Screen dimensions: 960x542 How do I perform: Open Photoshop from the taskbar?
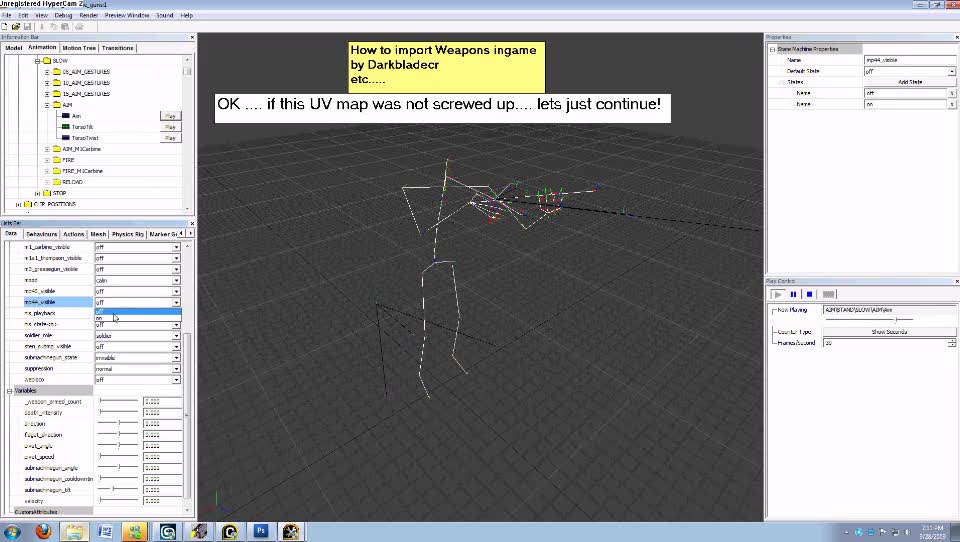click(261, 532)
